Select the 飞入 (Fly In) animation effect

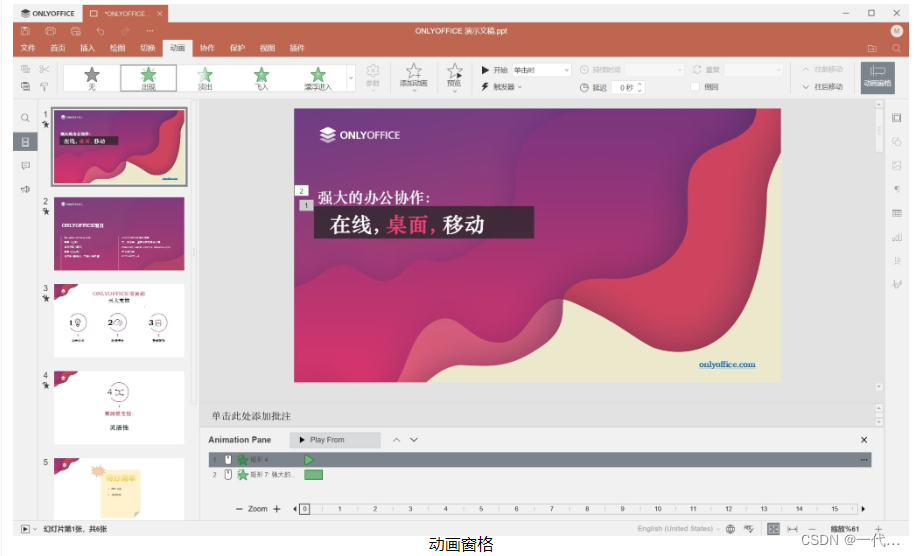(261, 78)
